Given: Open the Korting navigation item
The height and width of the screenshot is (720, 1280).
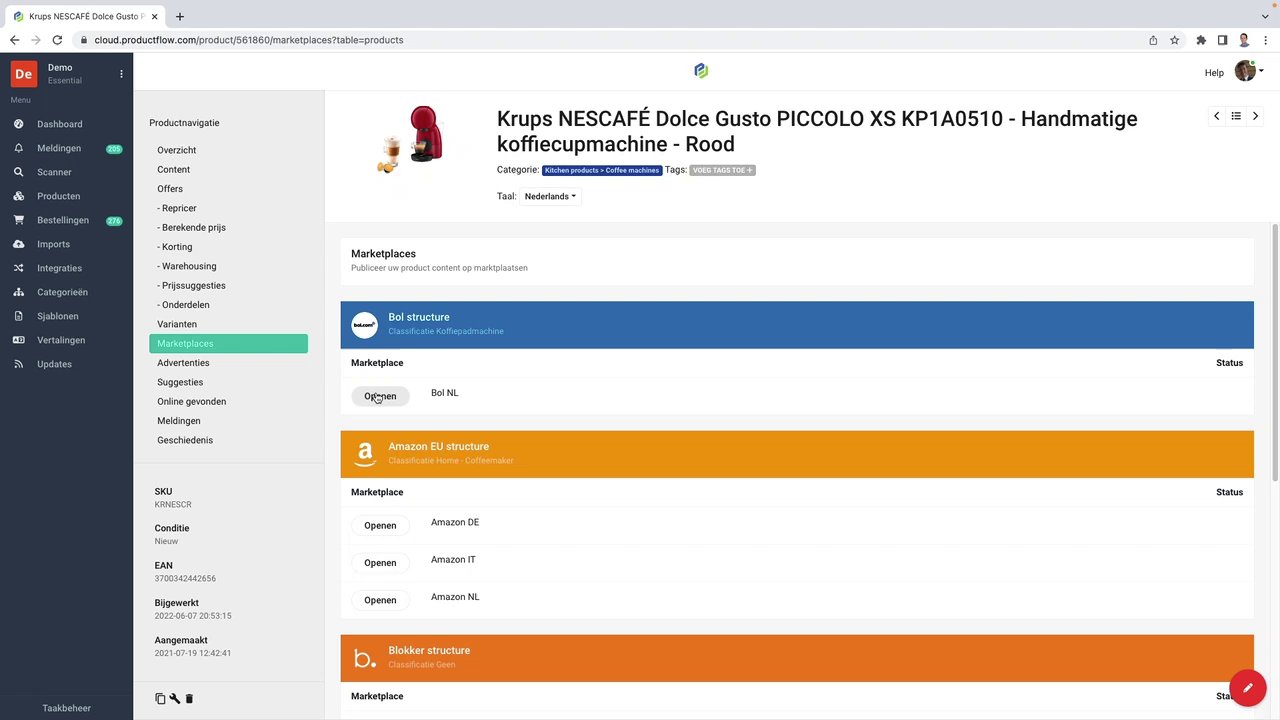Looking at the screenshot, I should (175, 247).
